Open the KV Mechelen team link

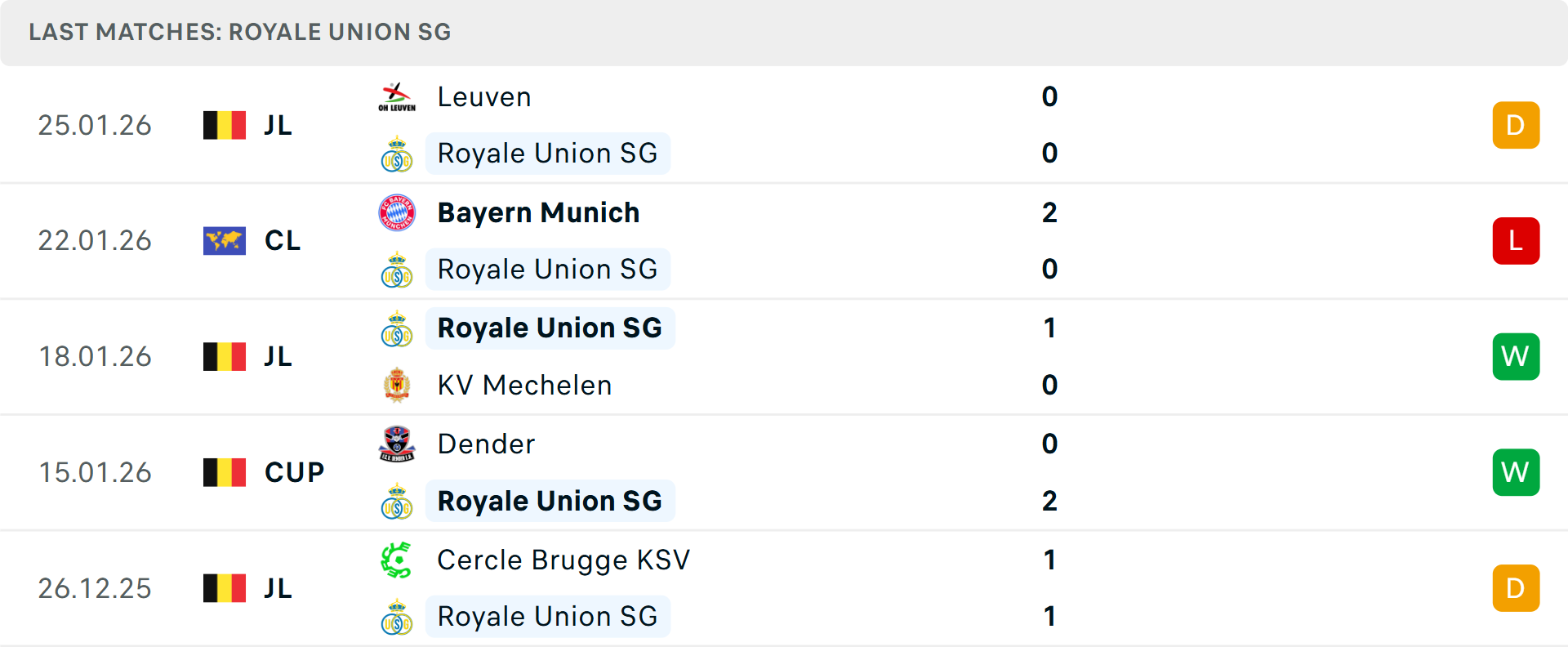click(524, 385)
